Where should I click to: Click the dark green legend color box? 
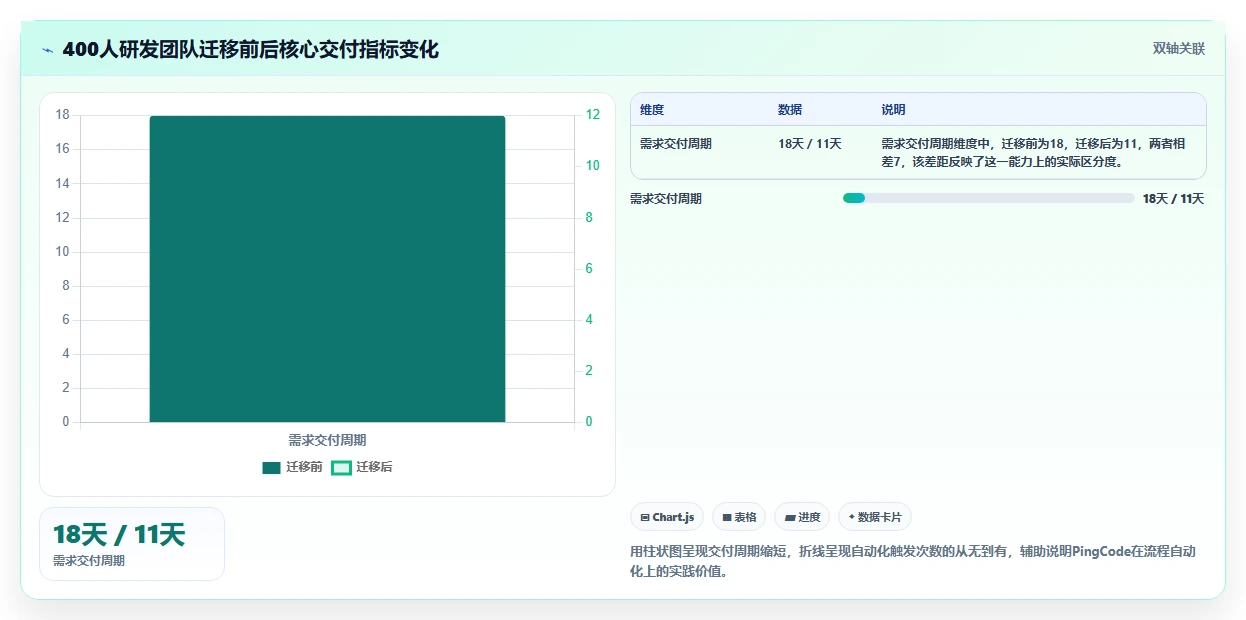pyautogui.click(x=271, y=468)
